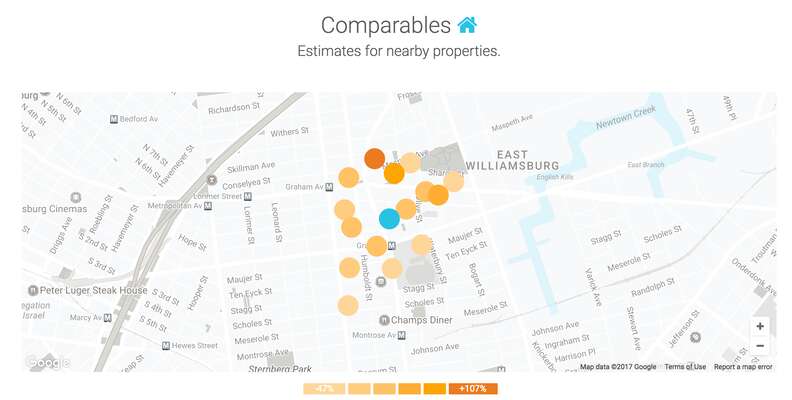The image size is (792, 400).
Task: Select the blue subject property marker
Action: coord(389,219)
